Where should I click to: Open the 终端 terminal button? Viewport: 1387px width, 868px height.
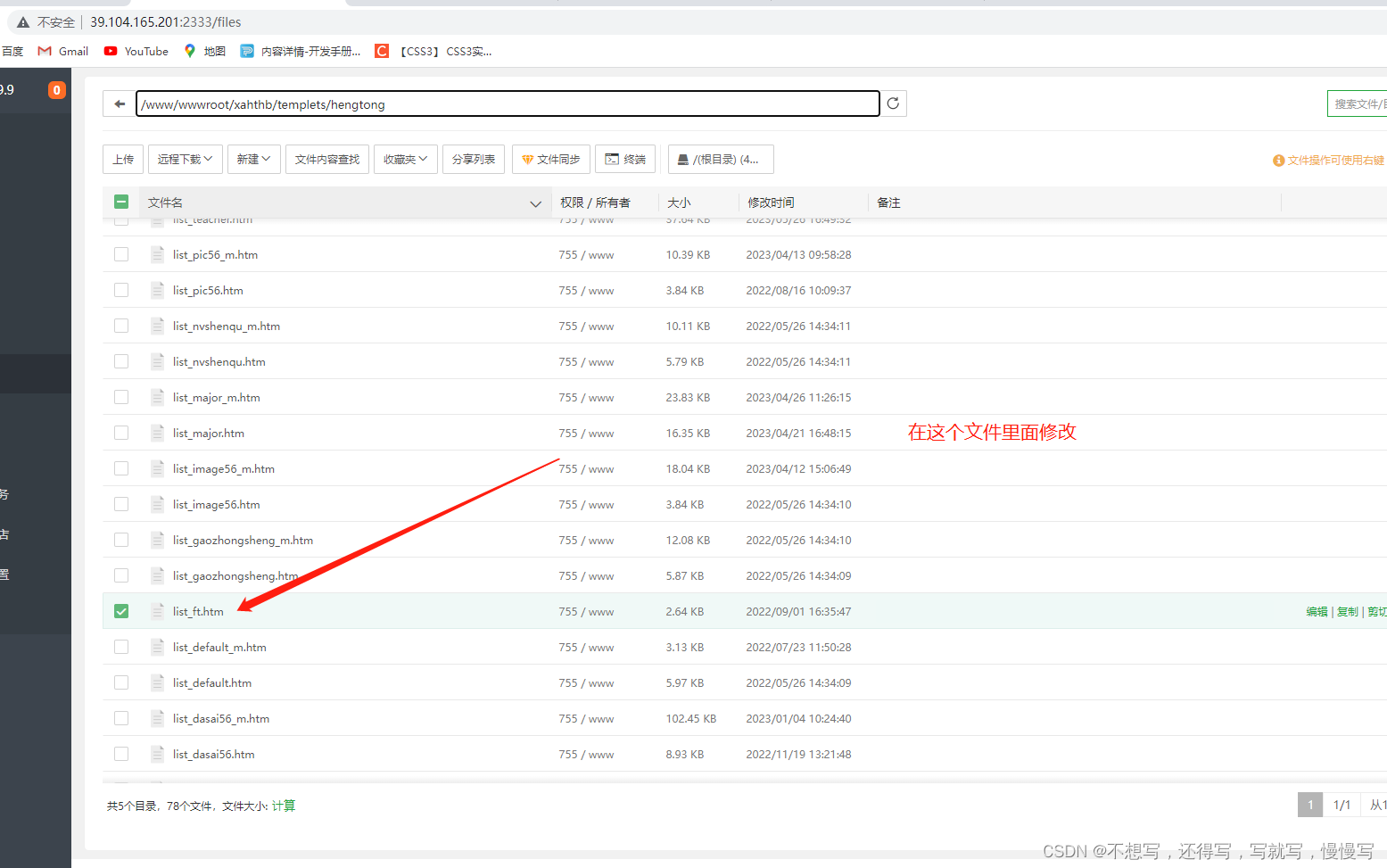(x=625, y=159)
